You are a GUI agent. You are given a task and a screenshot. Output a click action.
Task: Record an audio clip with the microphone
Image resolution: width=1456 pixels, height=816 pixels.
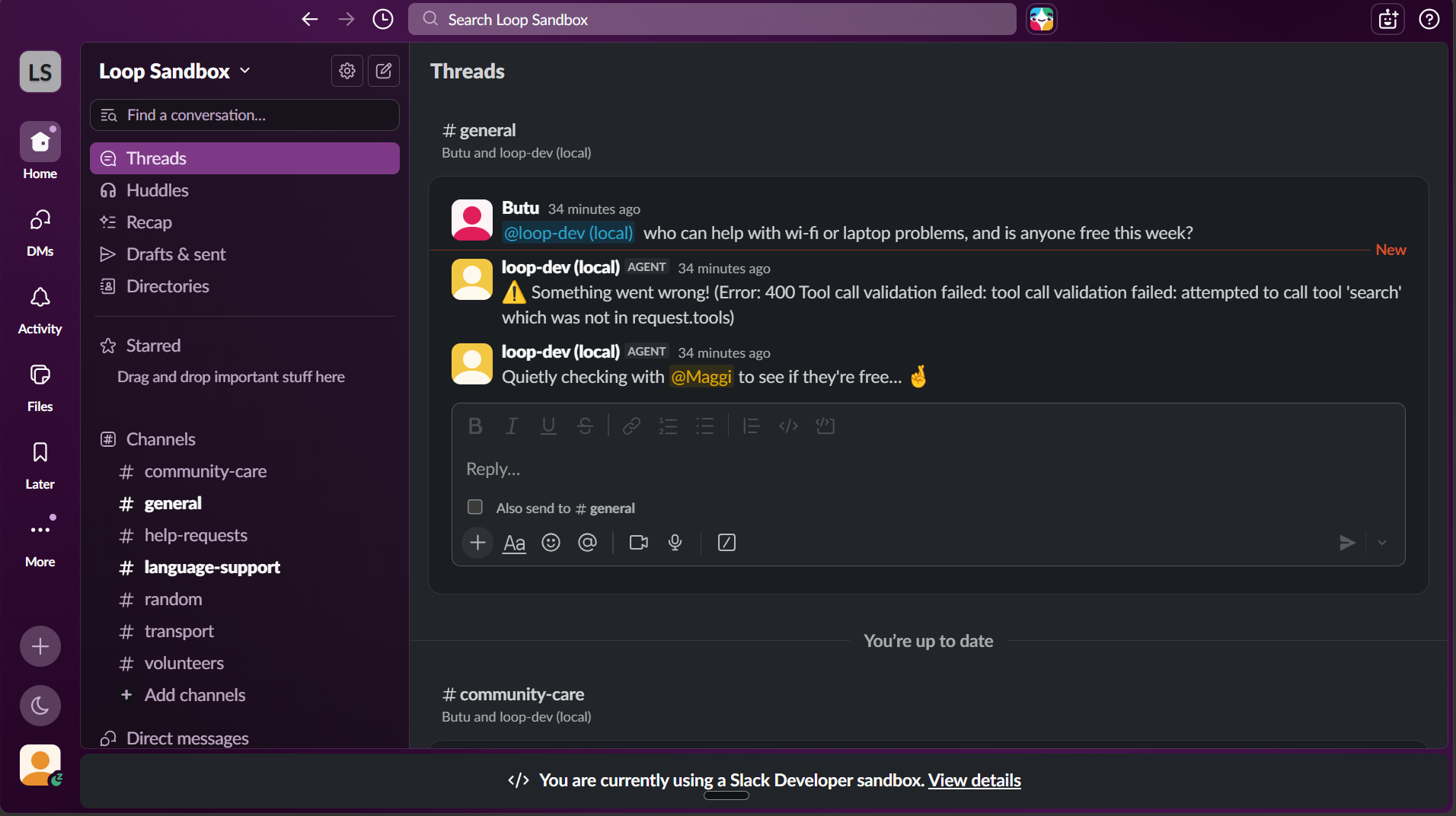point(675,543)
